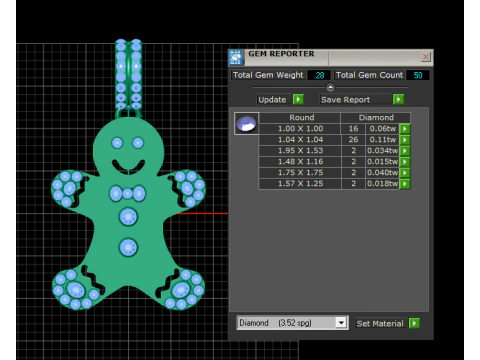Click the Total Gem Weight label
This screenshot has width=480, height=360.
pos(268,75)
